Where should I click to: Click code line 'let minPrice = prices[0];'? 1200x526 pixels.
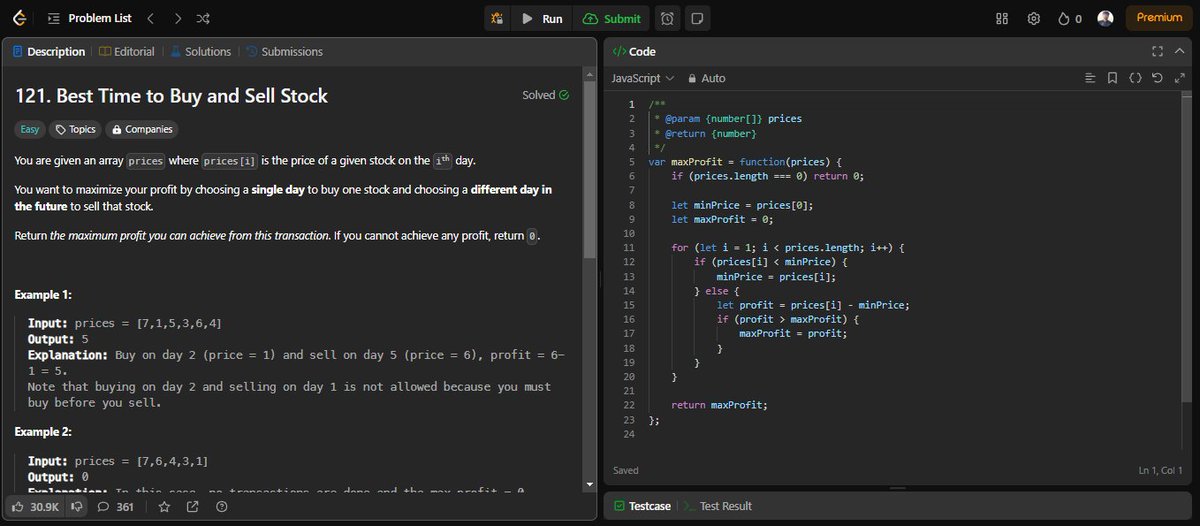click(x=742, y=205)
